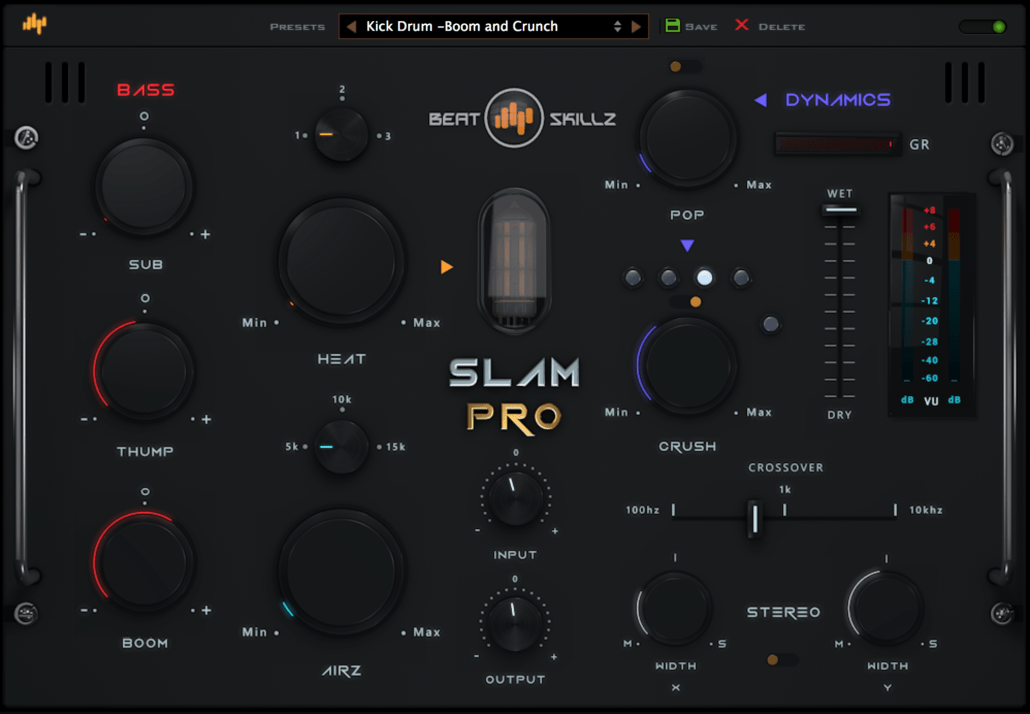The height and width of the screenshot is (714, 1030).
Task: Toggle the orange switch above the CRUSH knob
Action: (686, 302)
